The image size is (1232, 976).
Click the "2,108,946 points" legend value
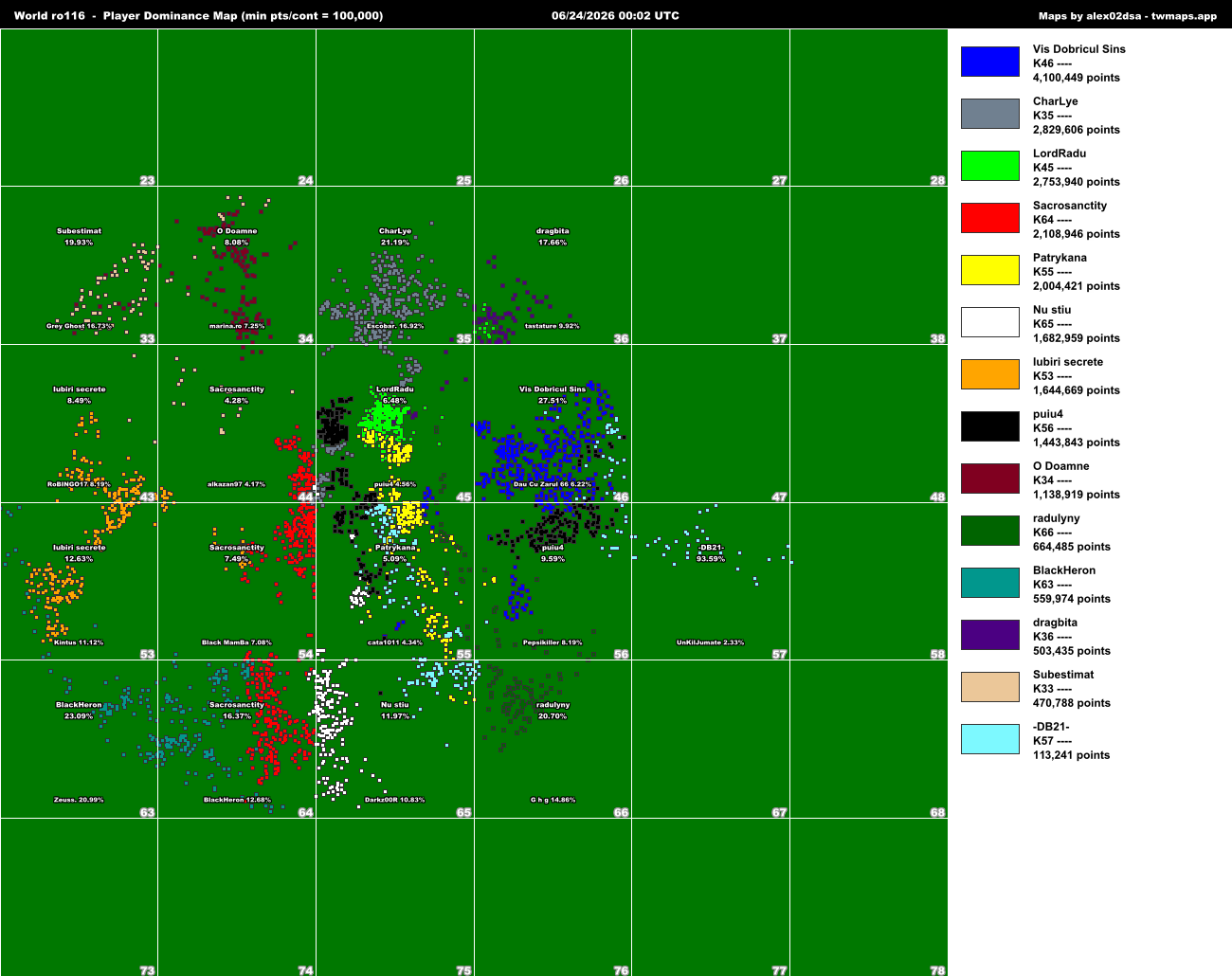[x=1077, y=234]
